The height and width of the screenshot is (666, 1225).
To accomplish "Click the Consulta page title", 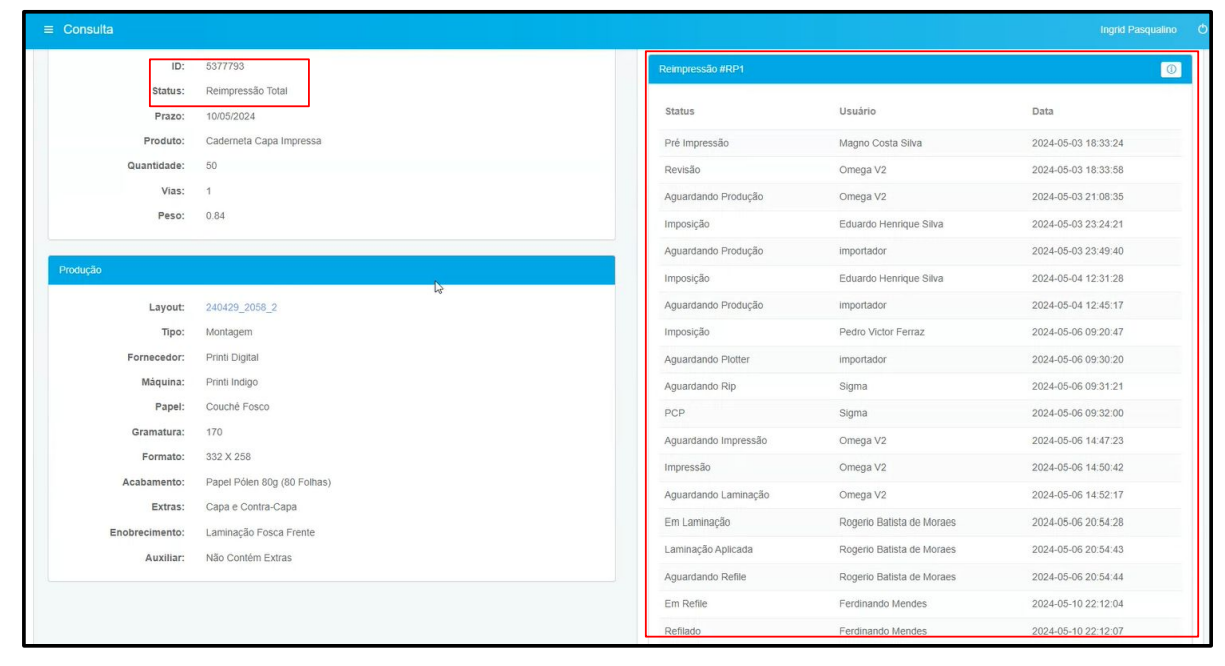I will click(88, 29).
